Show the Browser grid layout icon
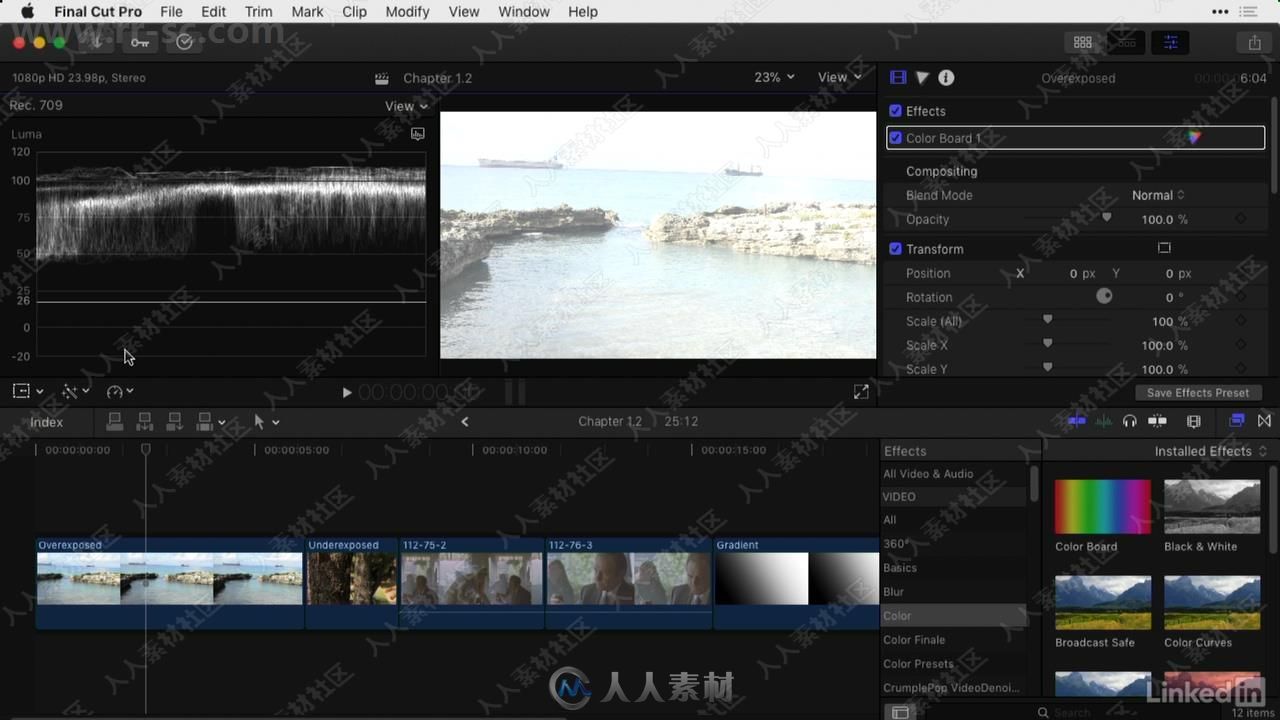 pos(1082,42)
